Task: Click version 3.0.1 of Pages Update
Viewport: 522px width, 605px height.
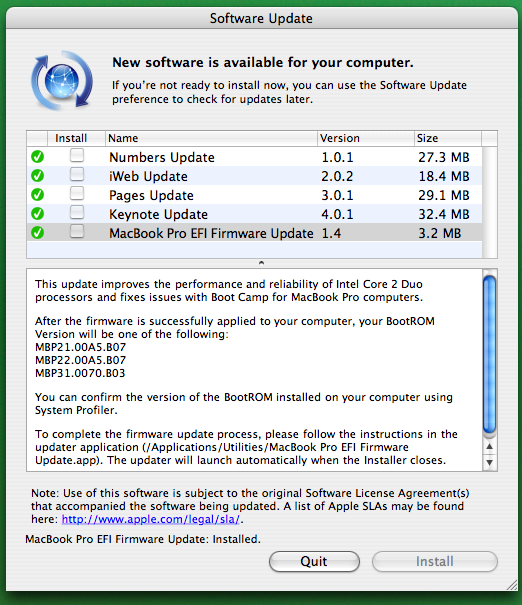Action: [x=337, y=195]
